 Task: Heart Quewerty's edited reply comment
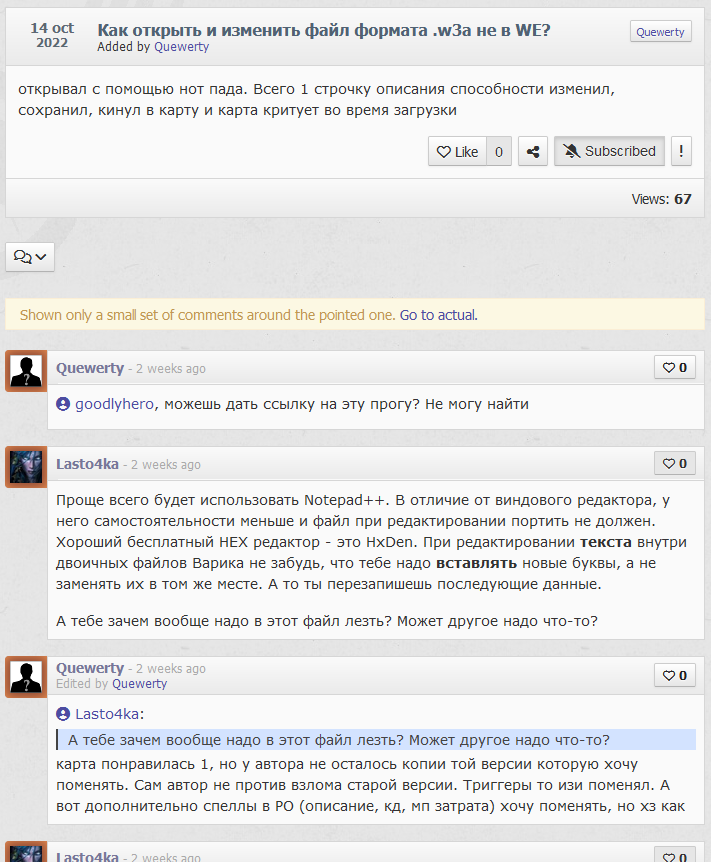point(675,675)
